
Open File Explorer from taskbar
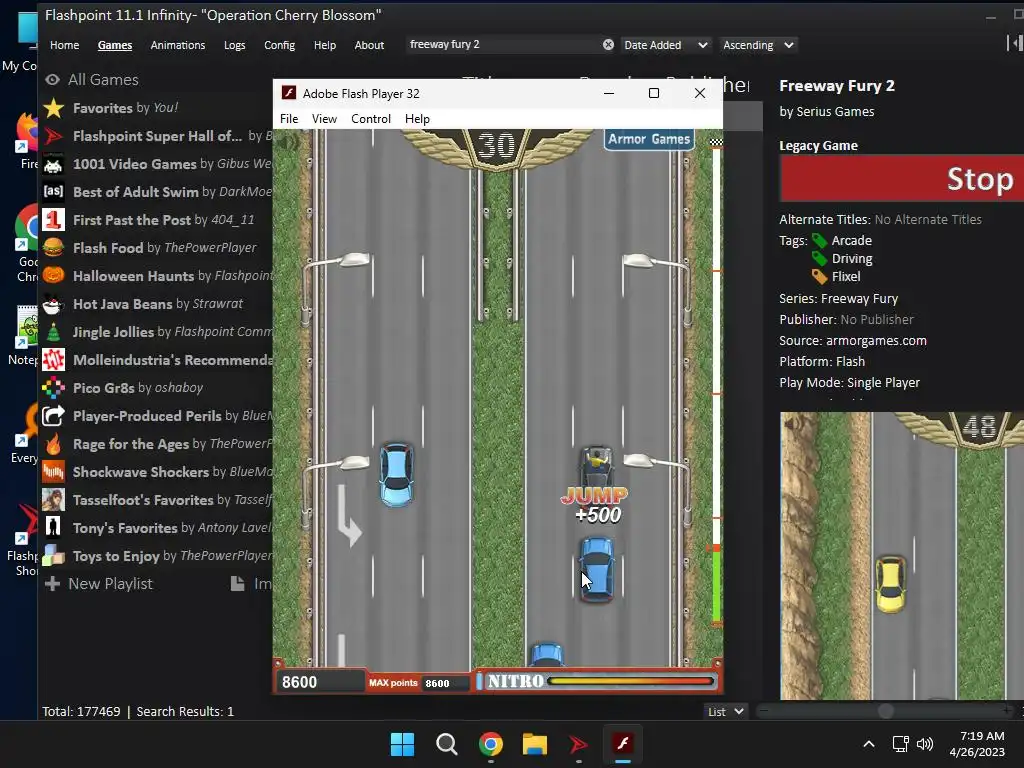click(534, 744)
